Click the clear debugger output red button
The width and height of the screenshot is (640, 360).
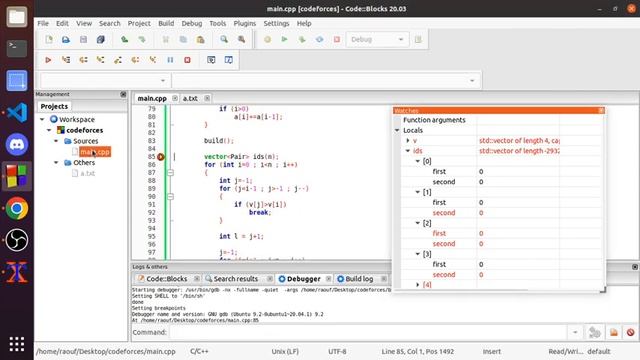tap(631, 332)
